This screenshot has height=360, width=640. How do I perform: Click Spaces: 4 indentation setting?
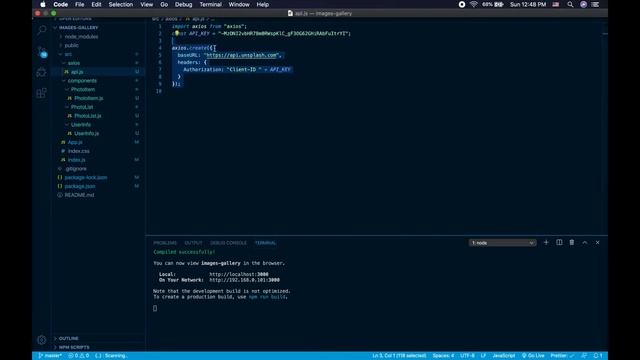click(x=443, y=356)
